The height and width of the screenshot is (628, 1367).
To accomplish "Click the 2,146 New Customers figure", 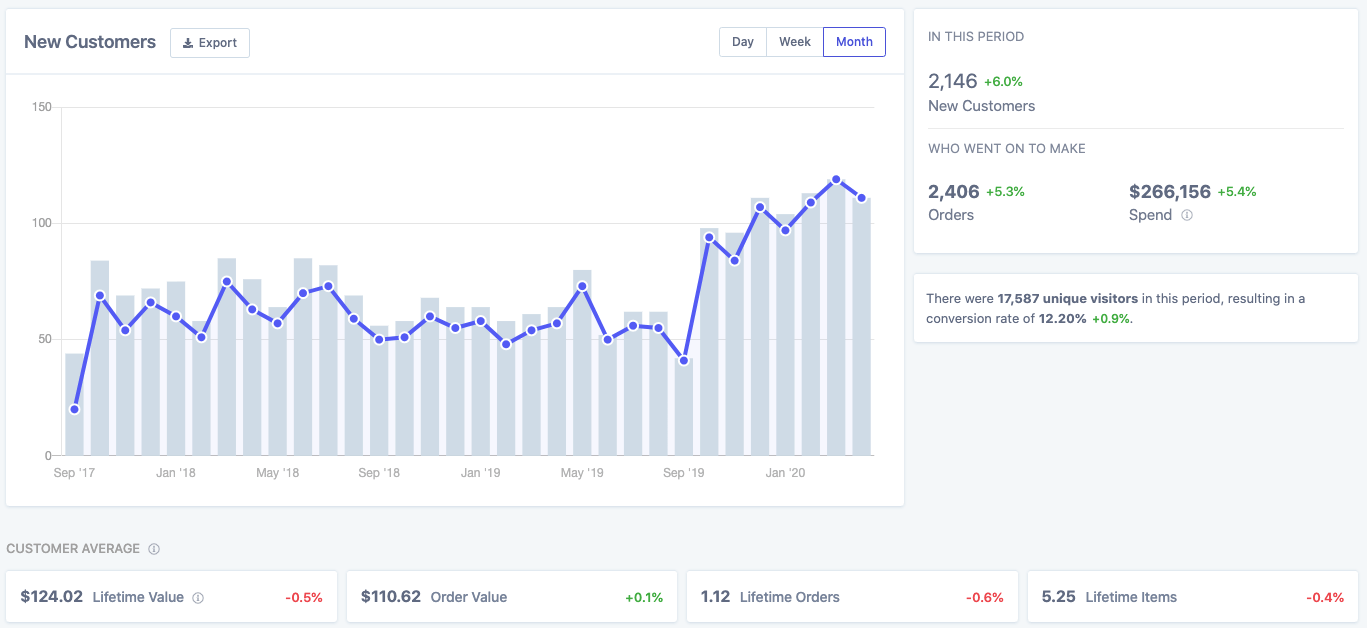I will tap(952, 81).
